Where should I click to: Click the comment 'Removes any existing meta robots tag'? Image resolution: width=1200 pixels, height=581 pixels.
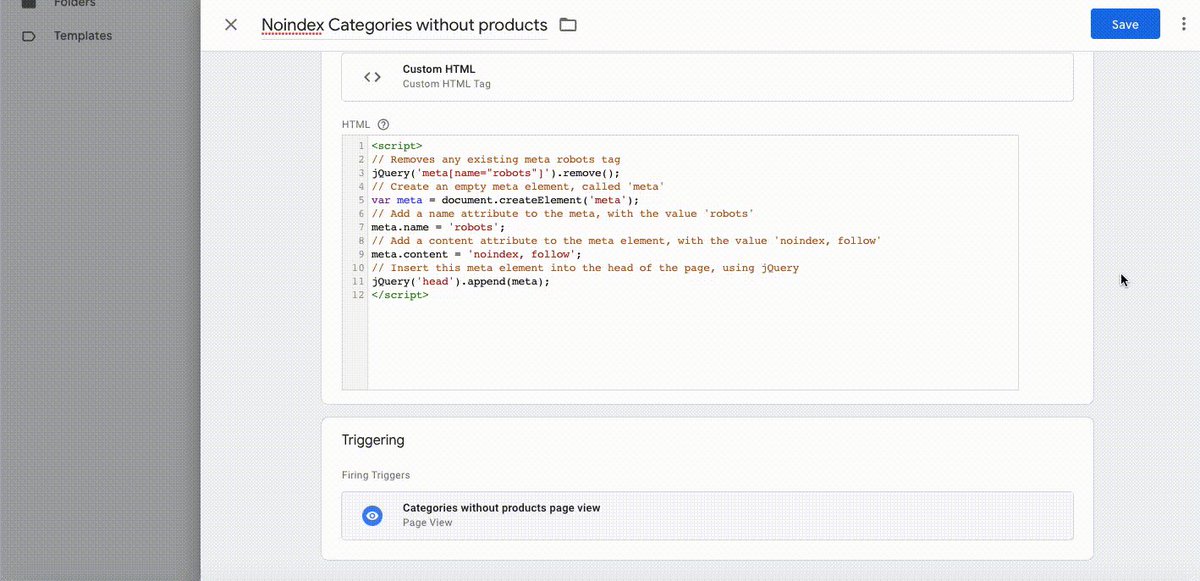tap(495, 159)
